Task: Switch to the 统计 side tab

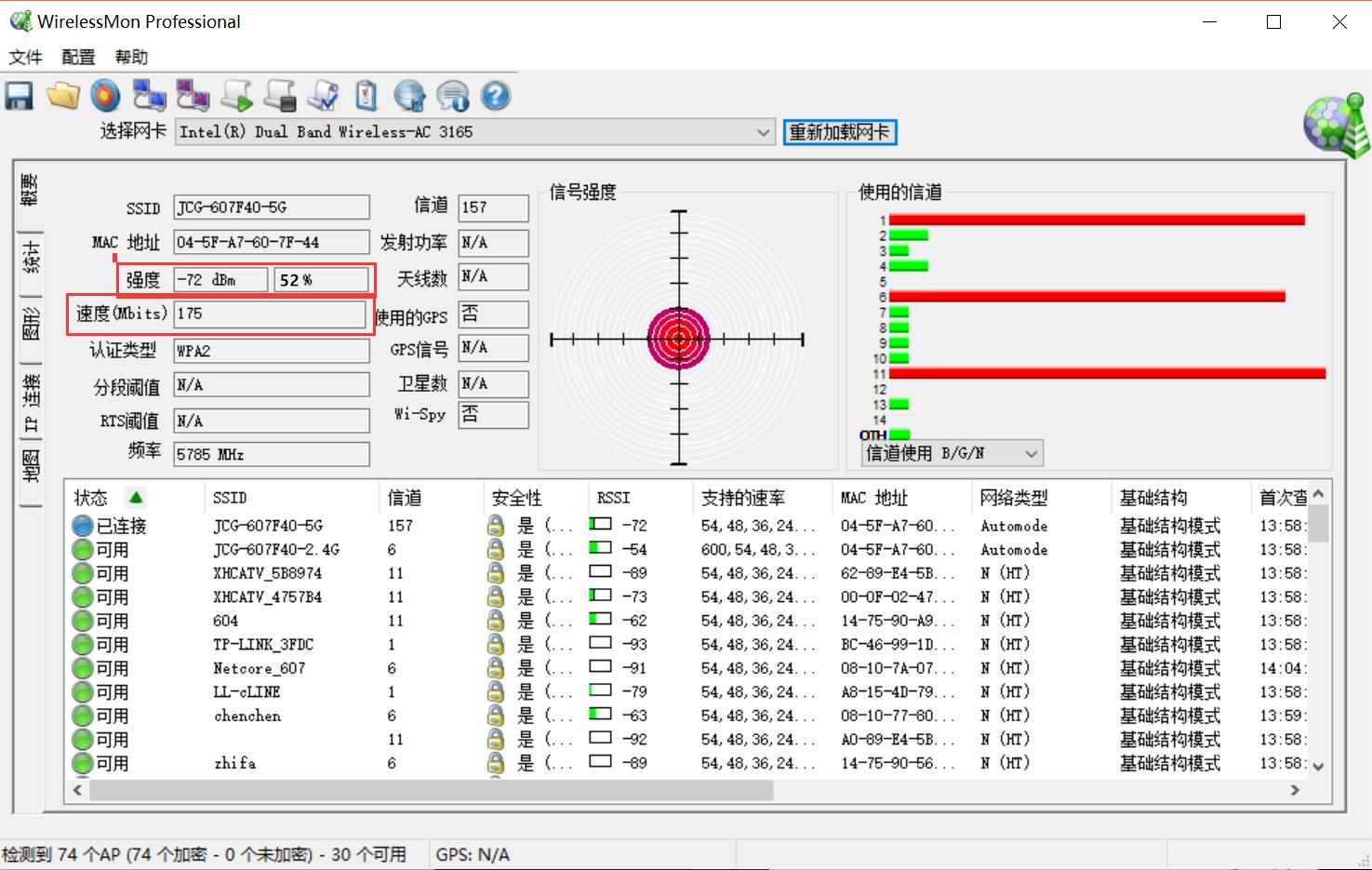Action: pyautogui.click(x=31, y=257)
